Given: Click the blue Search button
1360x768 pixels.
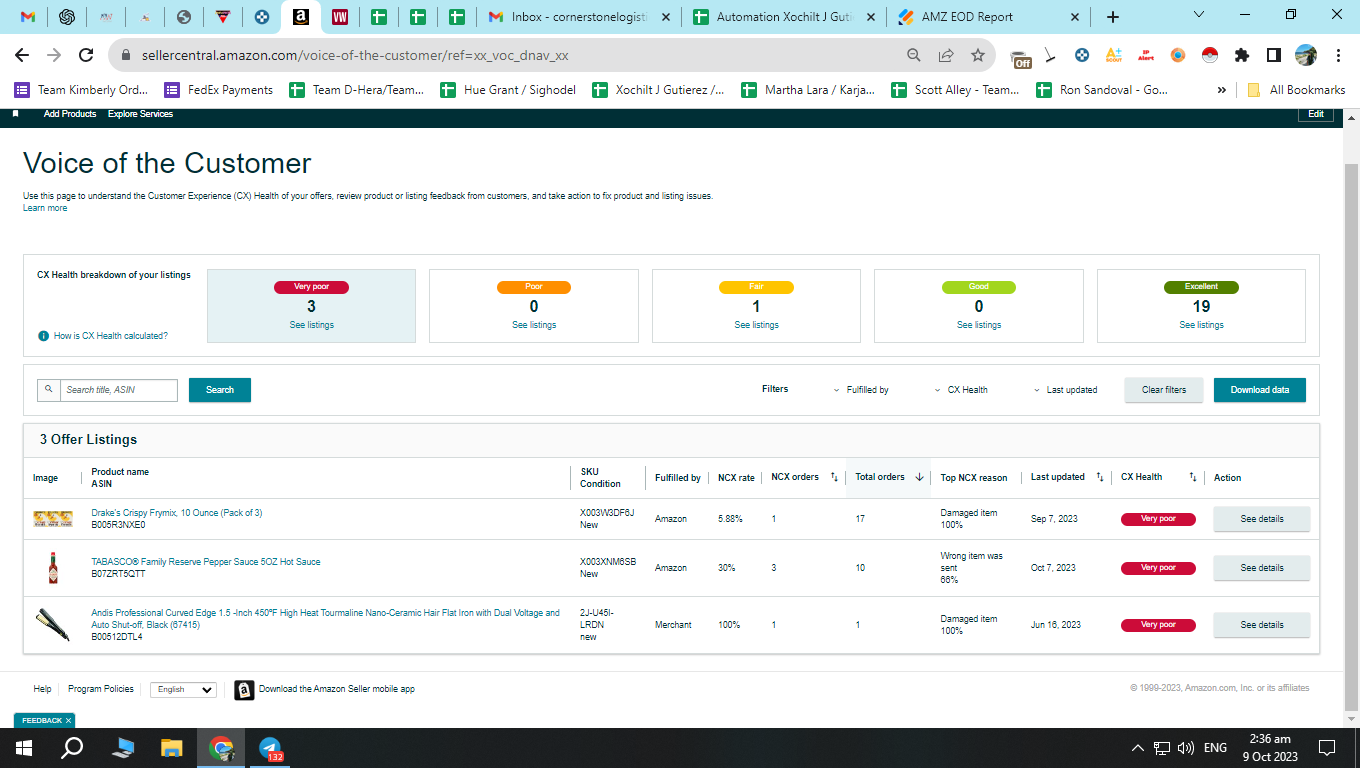Looking at the screenshot, I should click(220, 390).
